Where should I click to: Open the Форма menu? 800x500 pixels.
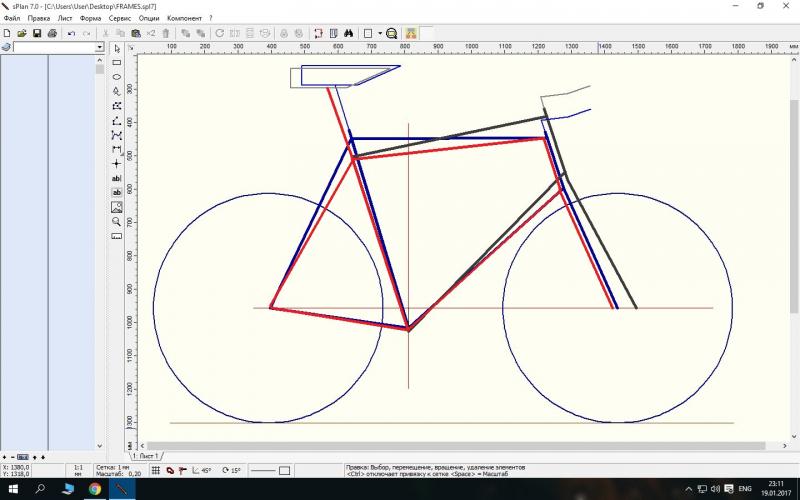90,18
